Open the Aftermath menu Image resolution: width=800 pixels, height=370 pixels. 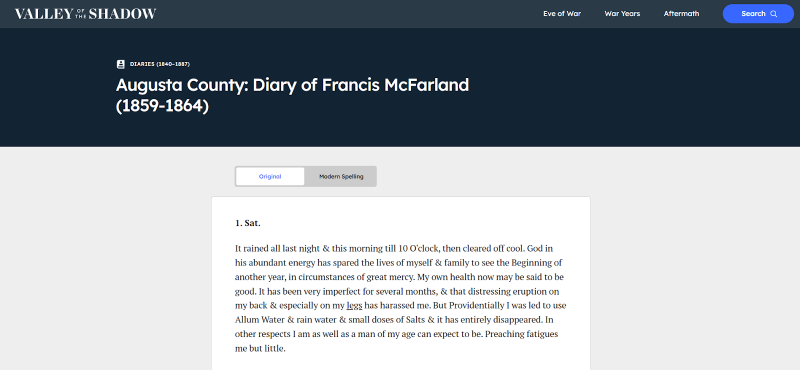(681, 14)
